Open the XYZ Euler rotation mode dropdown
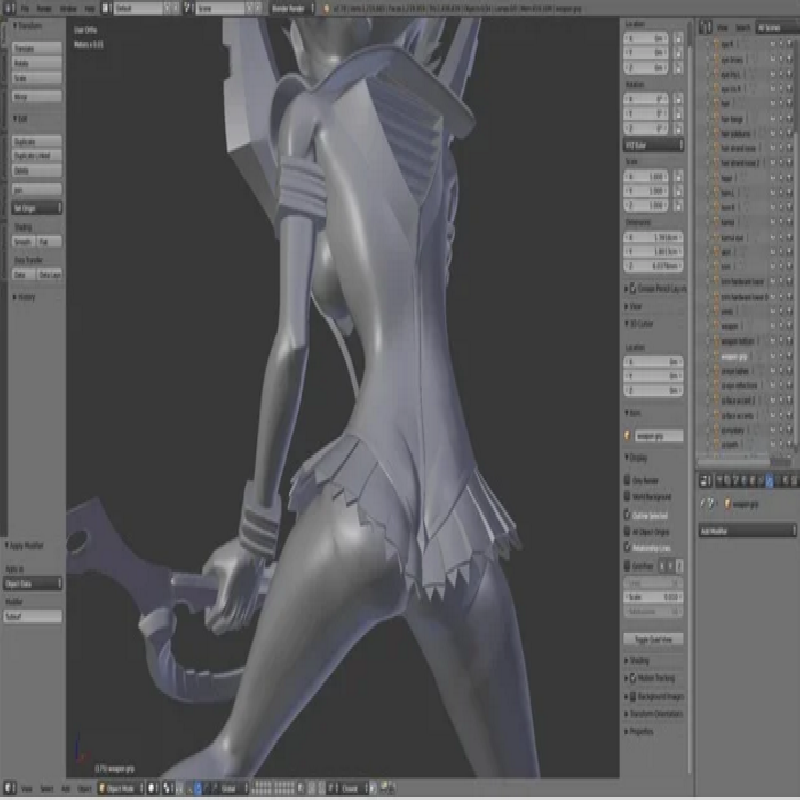This screenshot has width=800, height=800. coord(653,145)
